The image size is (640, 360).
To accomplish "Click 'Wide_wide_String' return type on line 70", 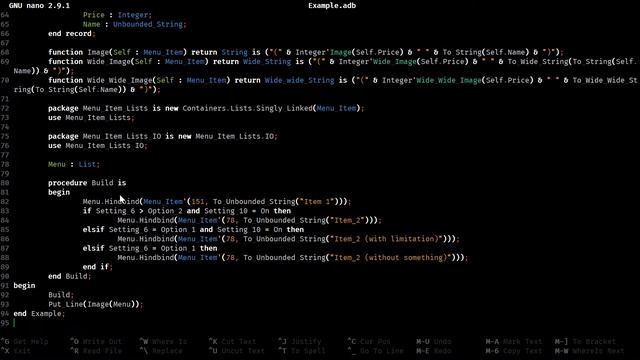I will coord(299,80).
